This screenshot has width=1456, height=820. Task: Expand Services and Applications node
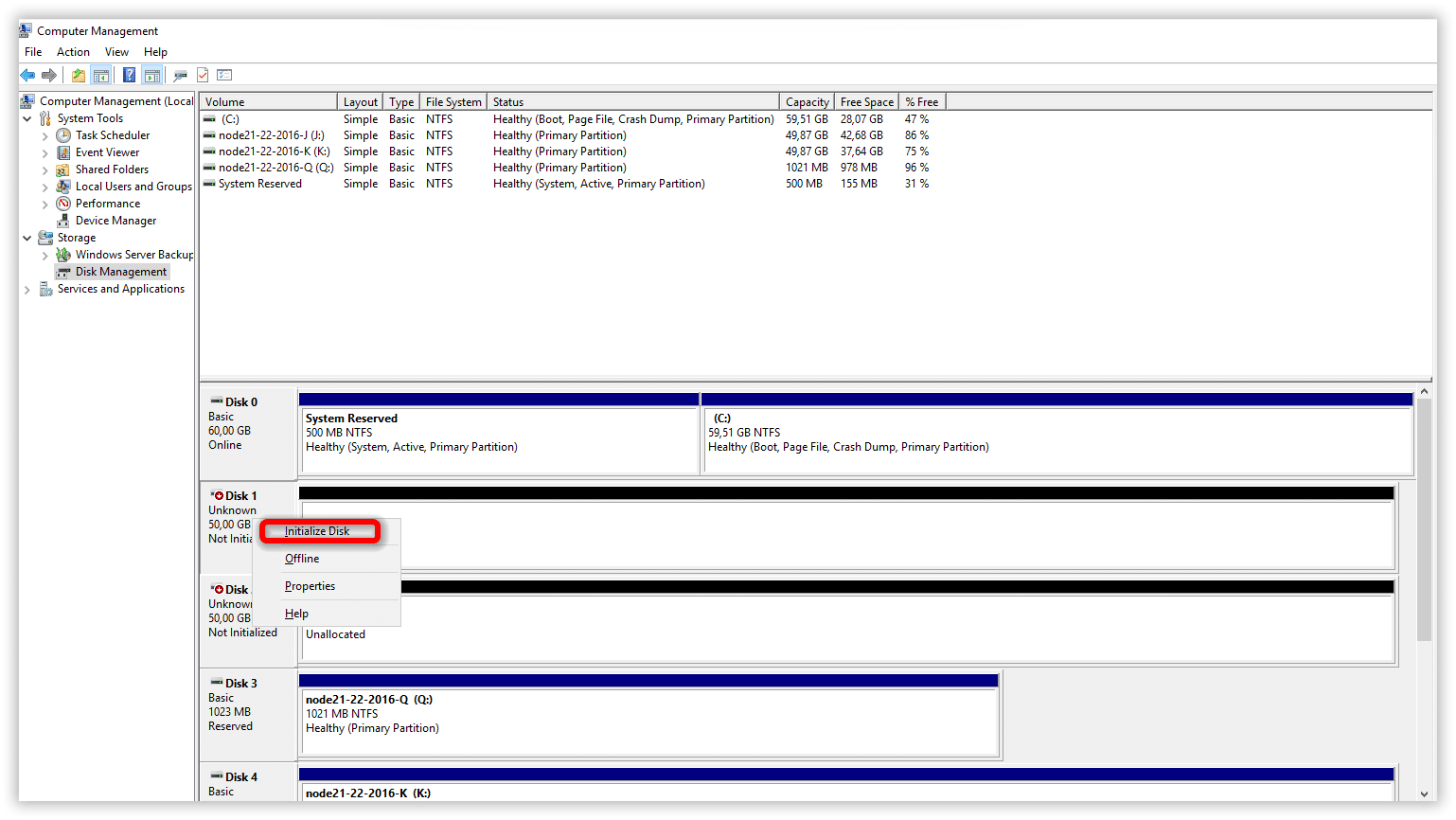click(x=27, y=290)
